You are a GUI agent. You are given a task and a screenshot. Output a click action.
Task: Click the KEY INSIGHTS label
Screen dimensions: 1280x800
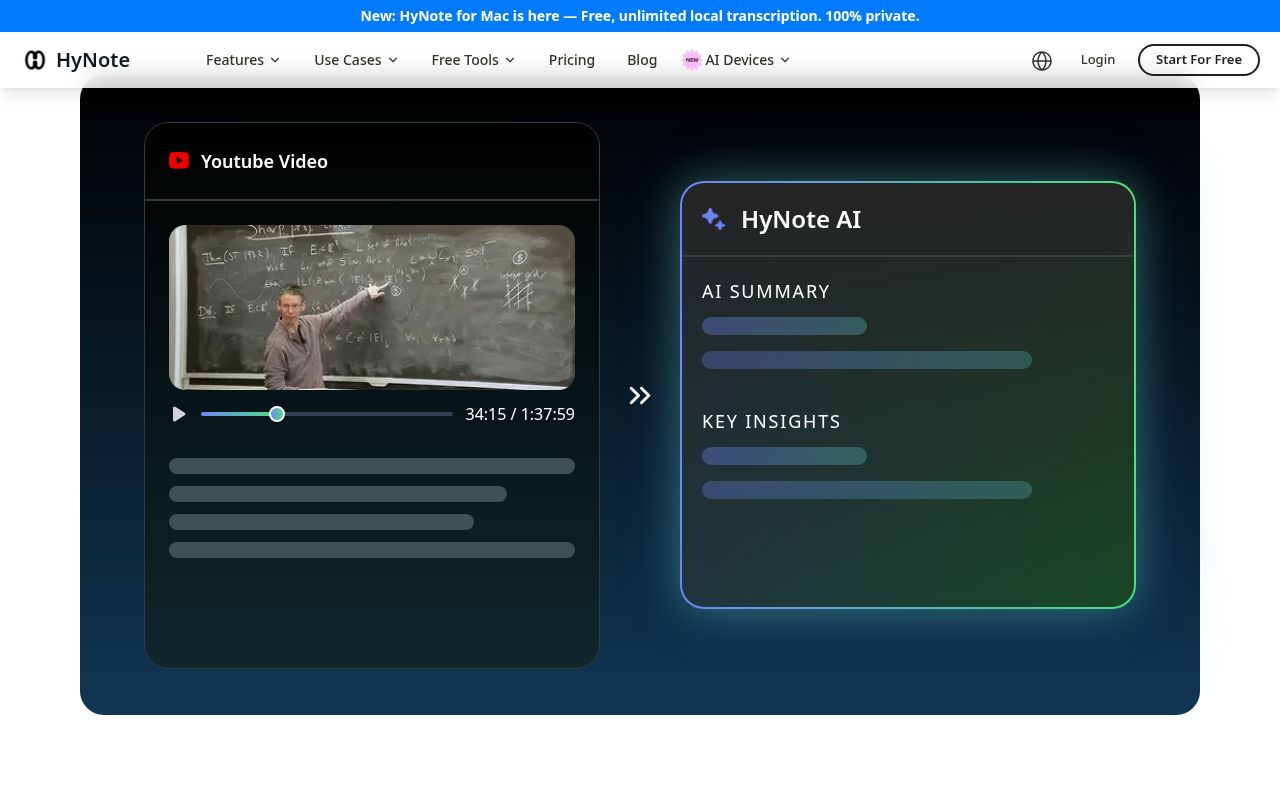pos(771,421)
